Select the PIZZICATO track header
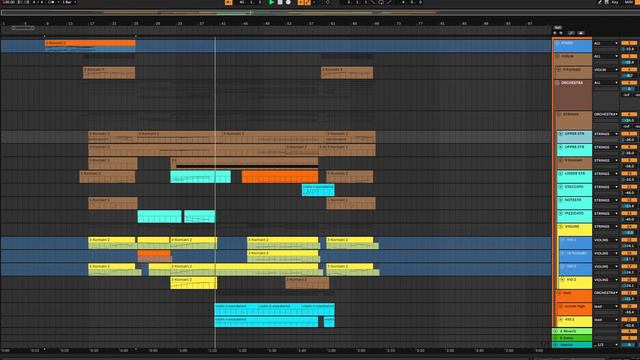The width and height of the screenshot is (640, 360). coord(575,216)
